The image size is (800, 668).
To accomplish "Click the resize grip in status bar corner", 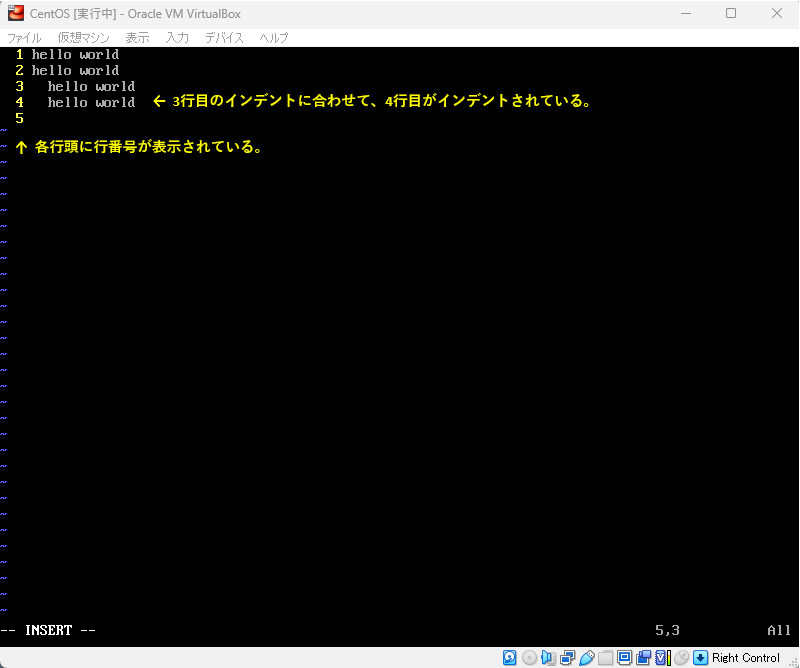I will pyautogui.click(x=793, y=662).
